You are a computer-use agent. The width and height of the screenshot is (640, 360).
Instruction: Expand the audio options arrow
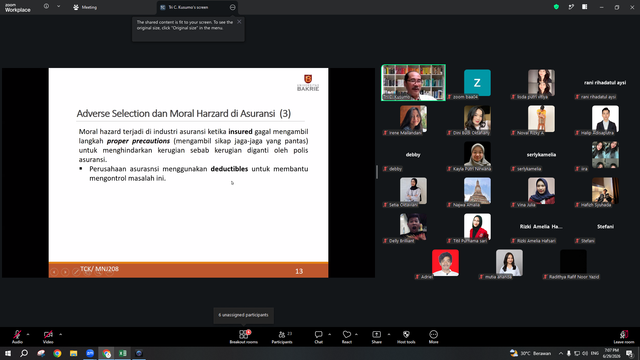coord(28,334)
